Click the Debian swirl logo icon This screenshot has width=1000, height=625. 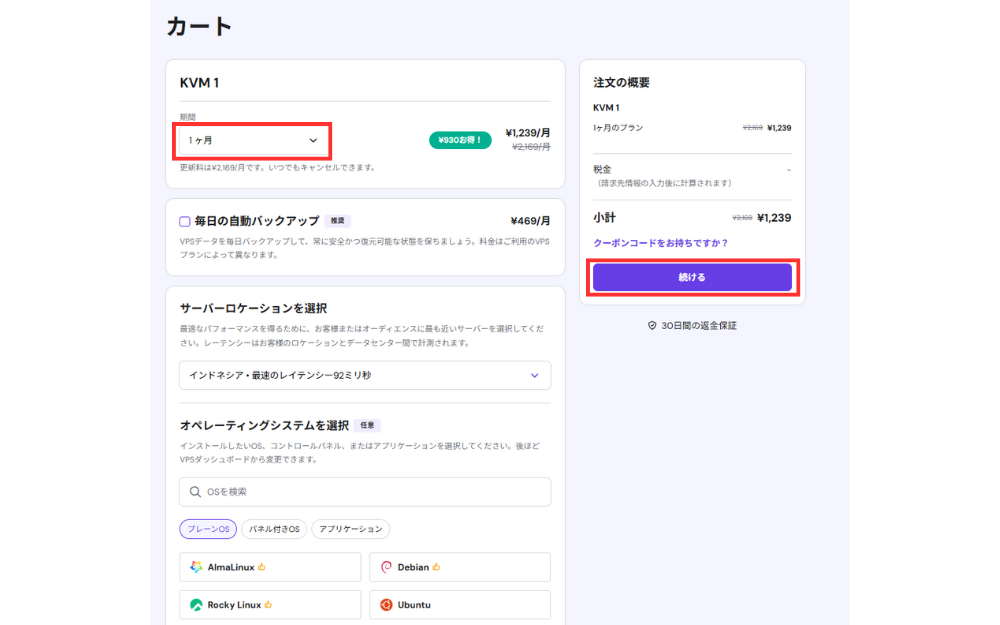tap(386, 567)
